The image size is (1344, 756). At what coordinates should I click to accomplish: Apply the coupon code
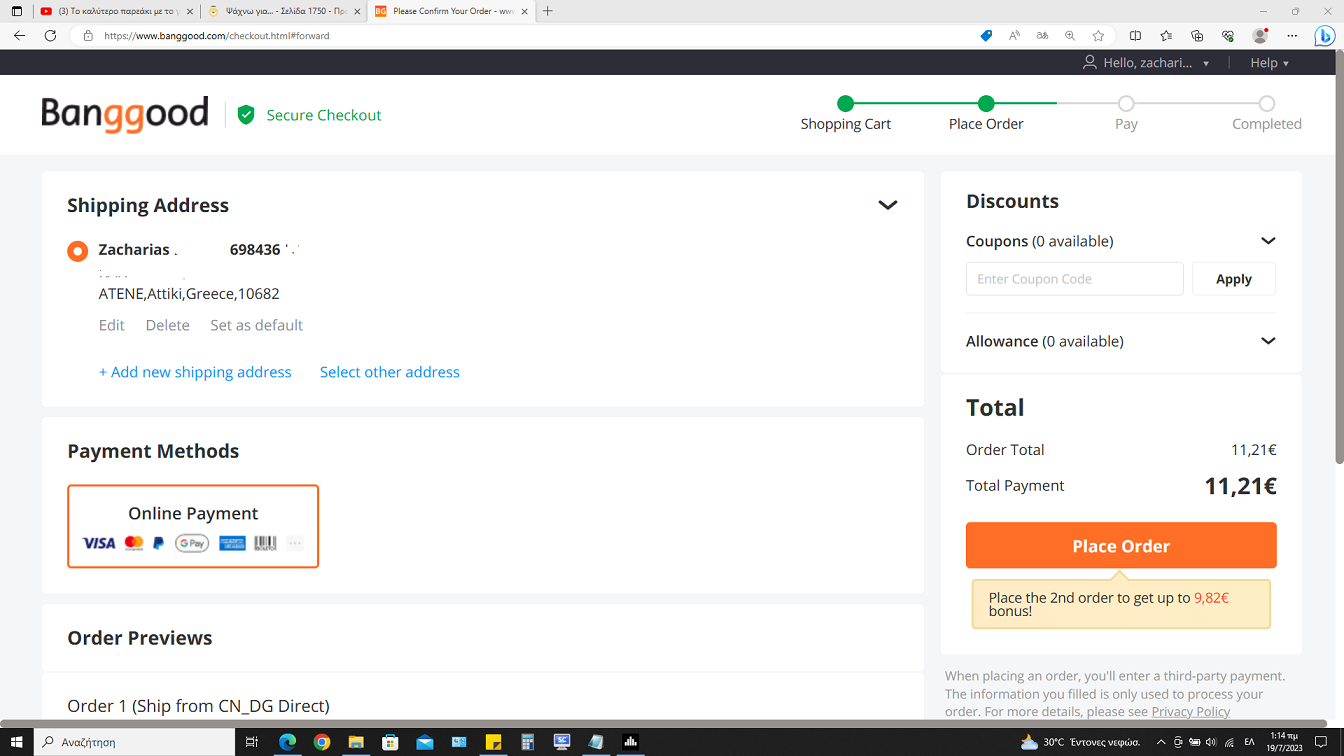tap(1234, 279)
